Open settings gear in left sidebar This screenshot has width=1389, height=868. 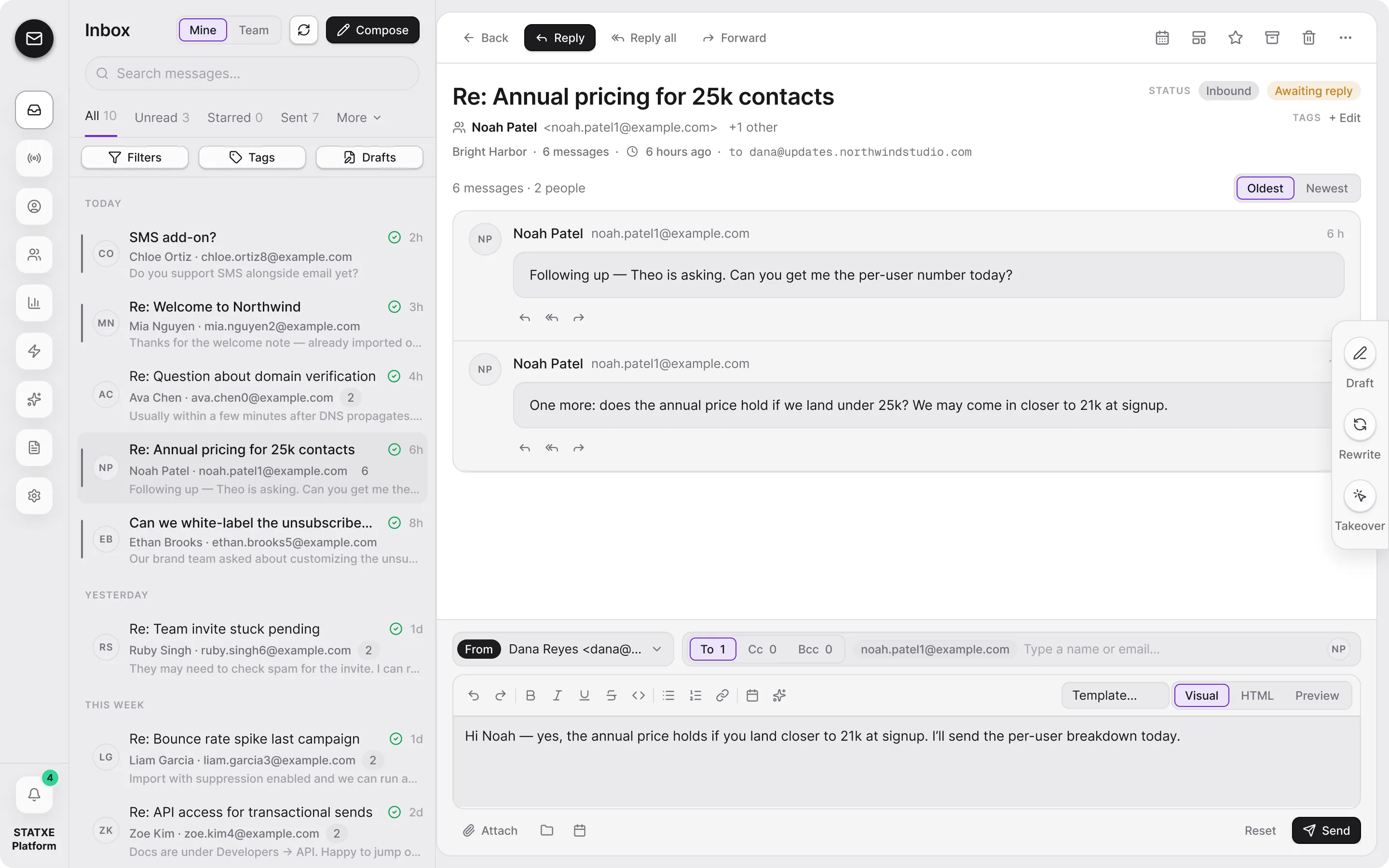point(34,495)
